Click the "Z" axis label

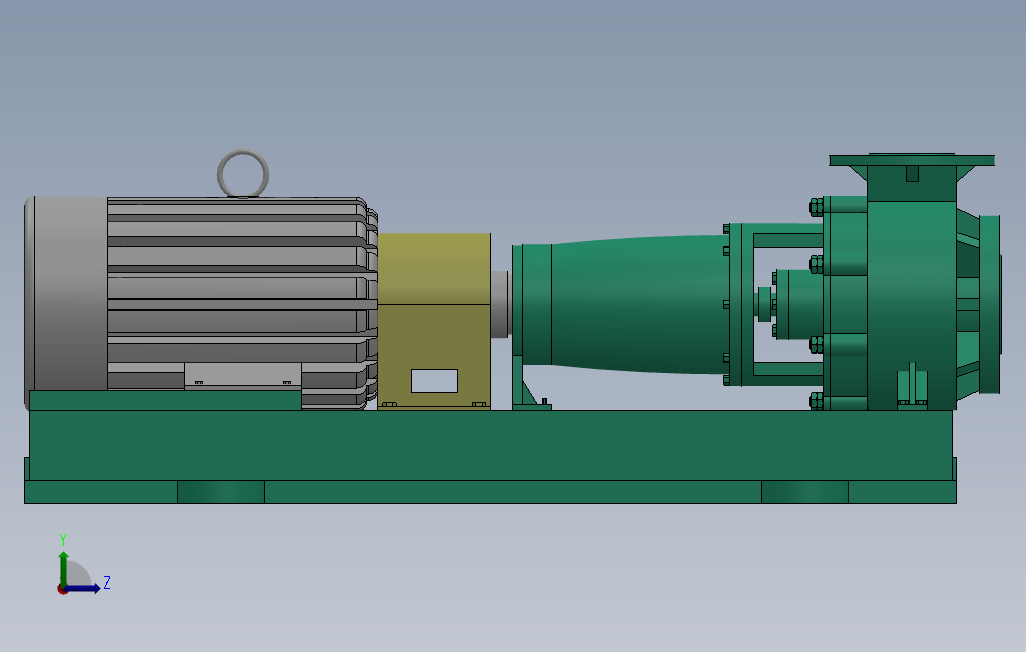coord(107,583)
